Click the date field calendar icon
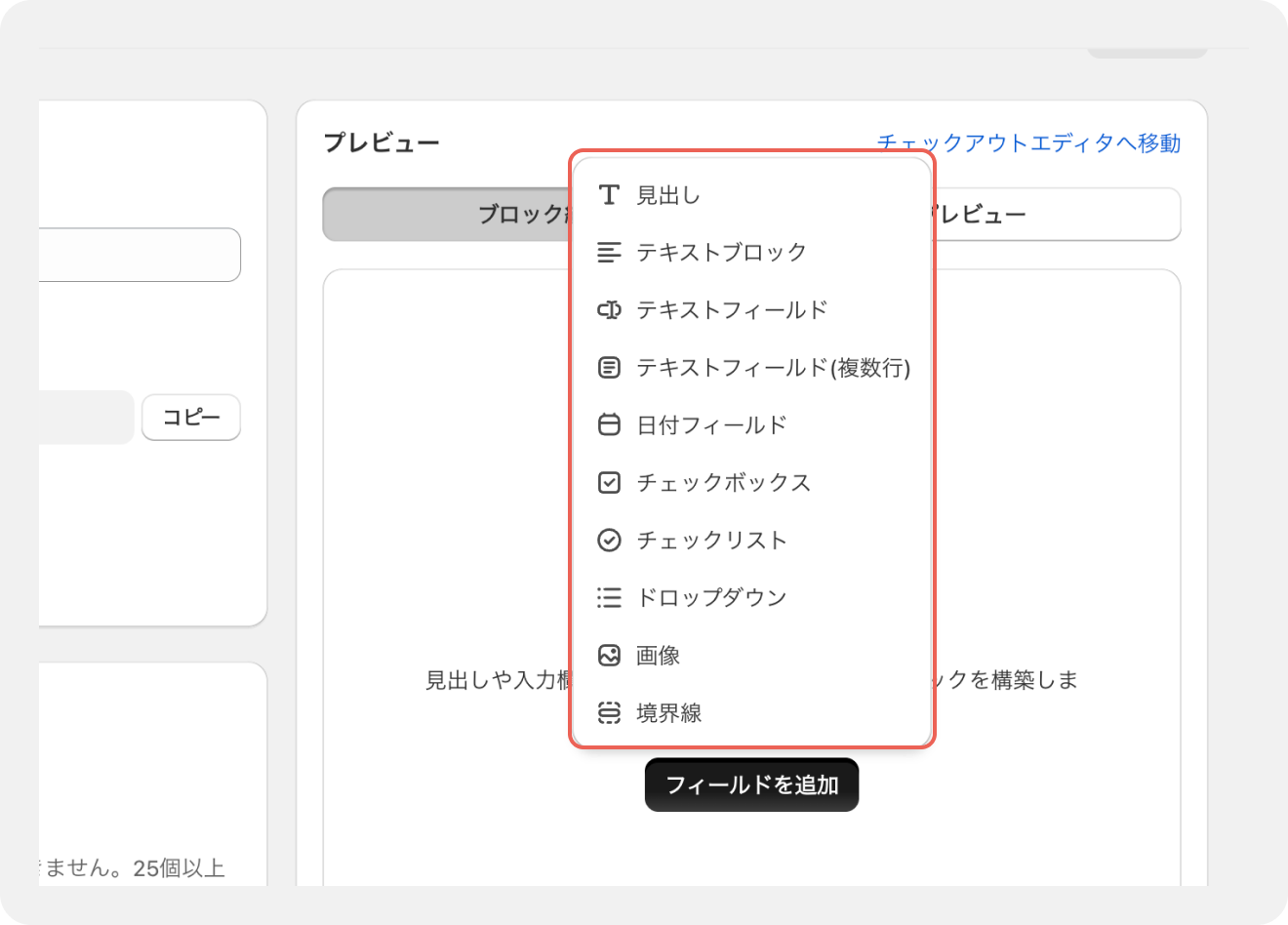 pos(609,425)
